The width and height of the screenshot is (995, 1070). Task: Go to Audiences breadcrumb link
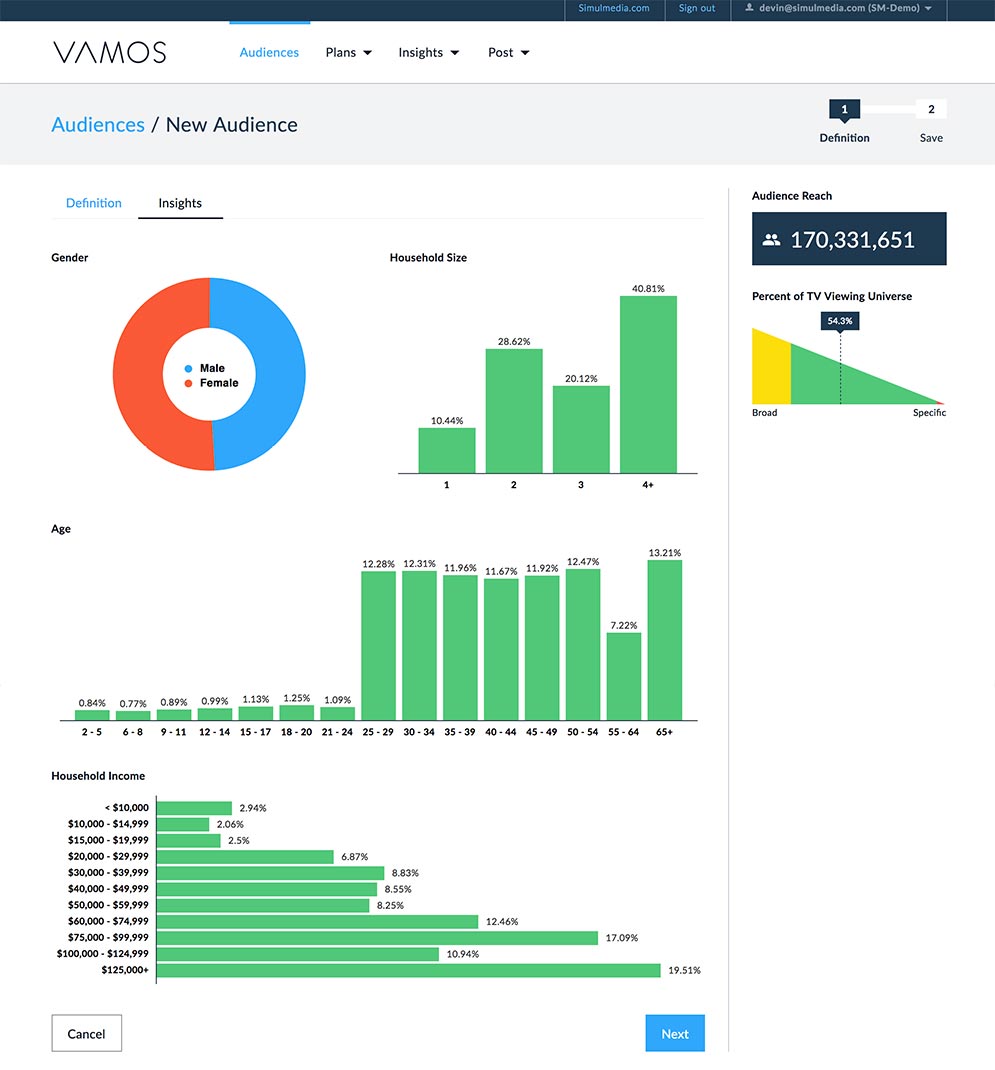click(x=98, y=125)
